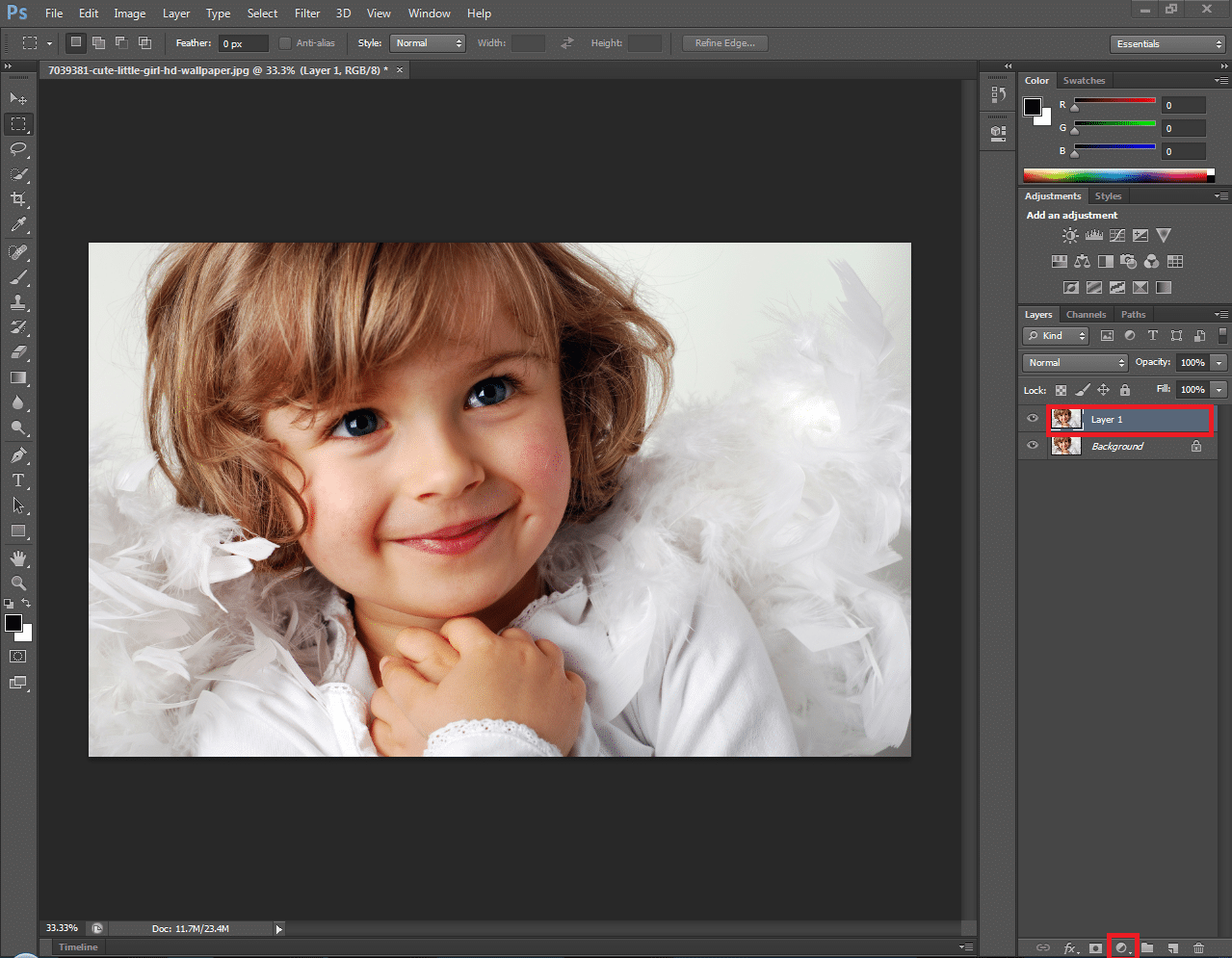This screenshot has width=1232, height=958.
Task: Hide Layer 1 using eye icon
Action: [x=1033, y=419]
